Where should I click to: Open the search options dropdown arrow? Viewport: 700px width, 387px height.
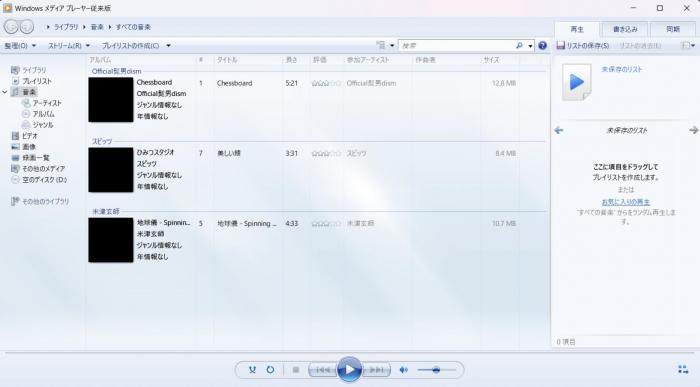530,46
